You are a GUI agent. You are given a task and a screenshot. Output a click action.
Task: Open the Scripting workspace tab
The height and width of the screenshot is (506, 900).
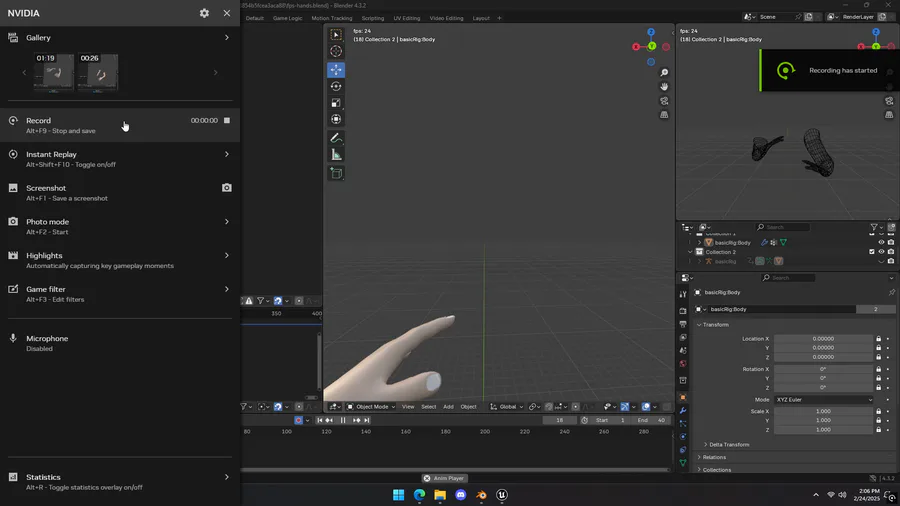[373, 18]
